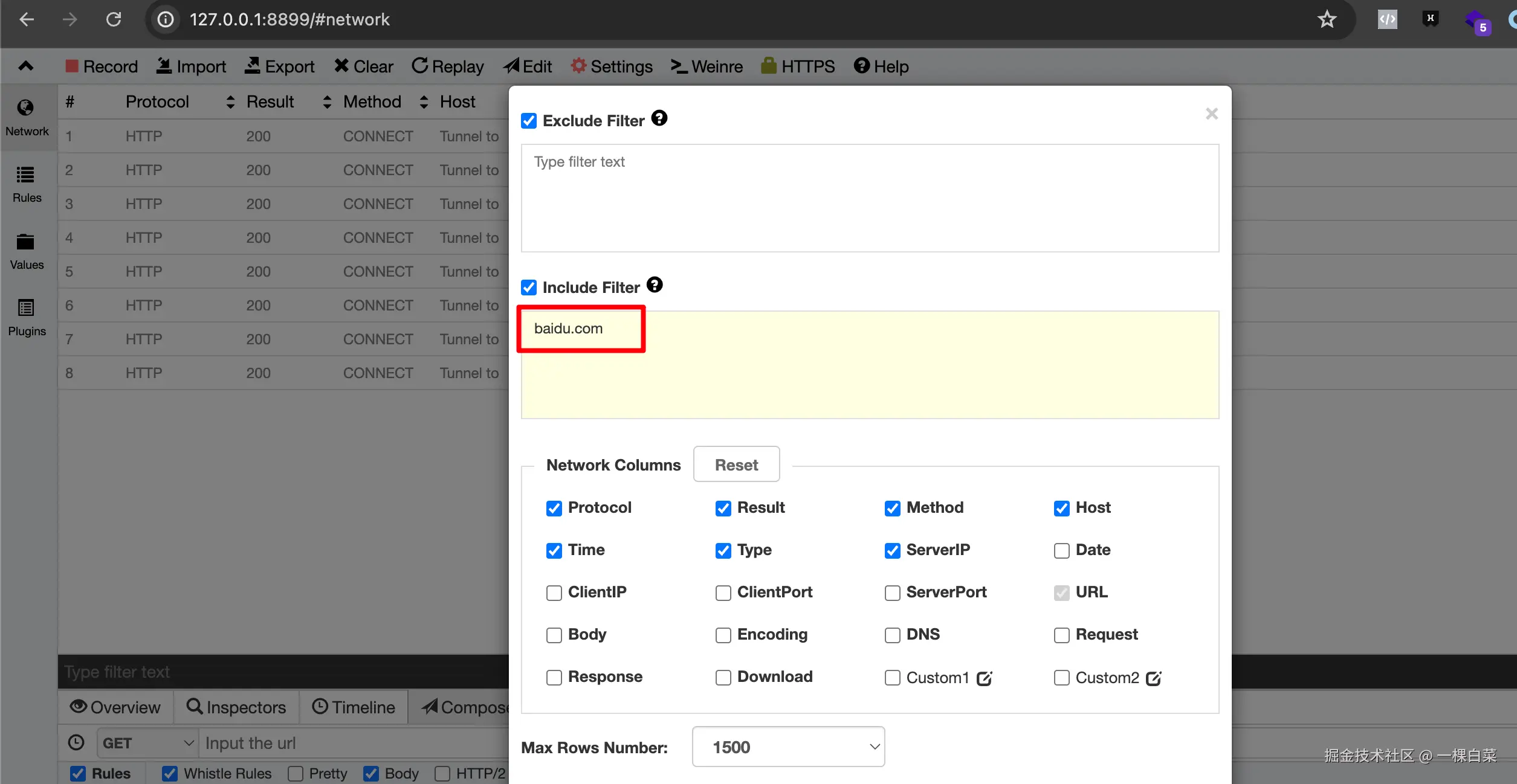The image size is (1517, 784).
Task: Click the Custom1 edit pencil icon
Action: [x=984, y=678]
